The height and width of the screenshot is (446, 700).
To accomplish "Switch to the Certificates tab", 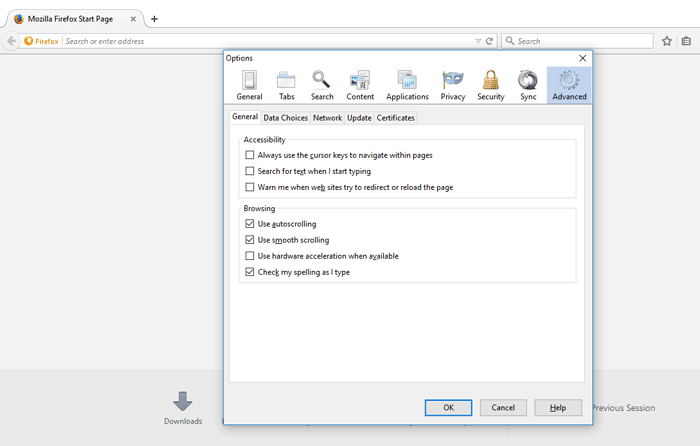I will [x=396, y=118].
